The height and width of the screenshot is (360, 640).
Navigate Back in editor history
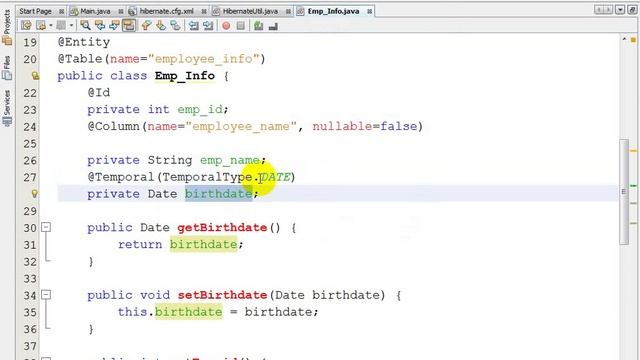point(41,26)
